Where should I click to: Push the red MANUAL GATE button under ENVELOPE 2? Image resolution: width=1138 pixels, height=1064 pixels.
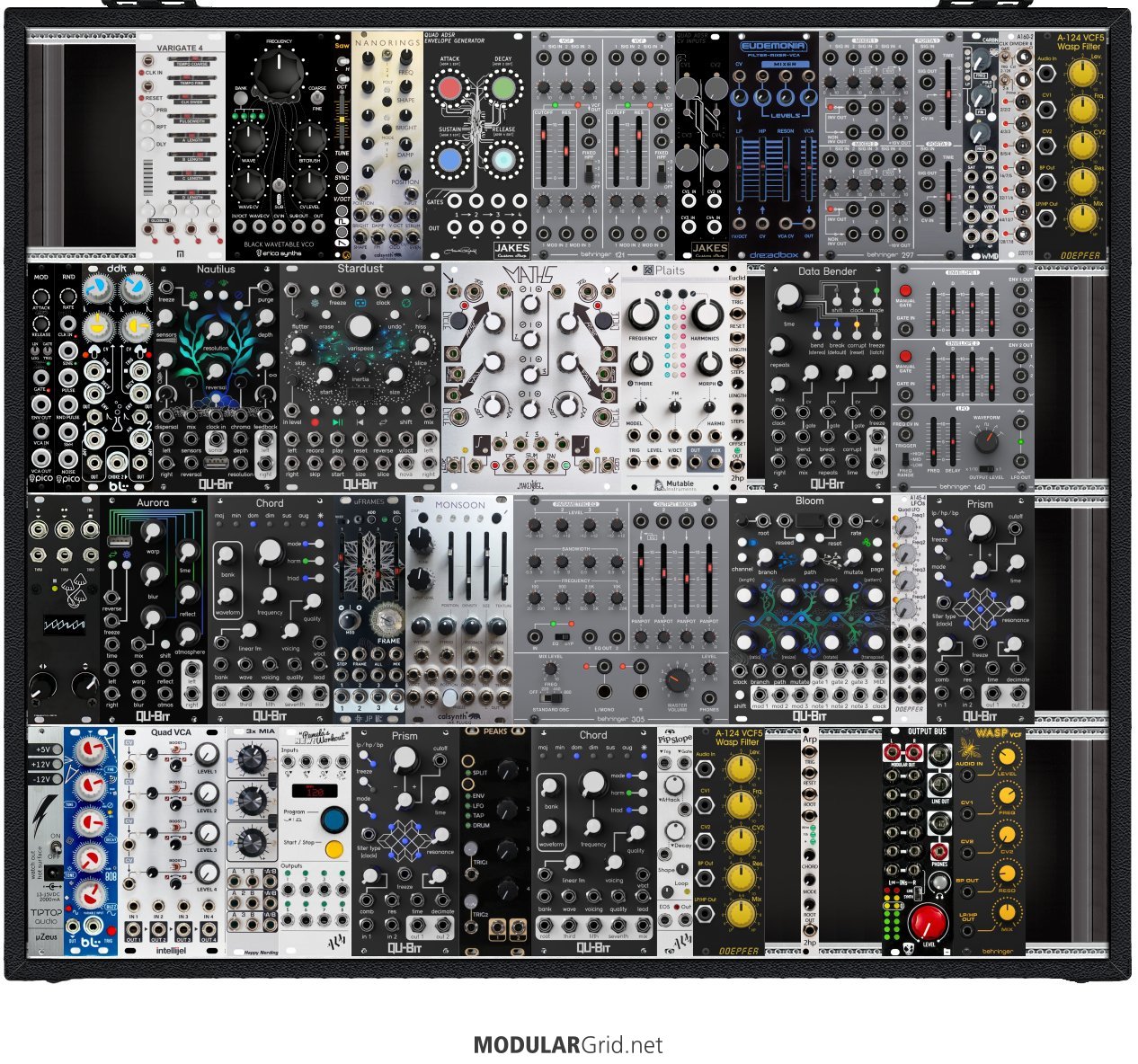[905, 358]
